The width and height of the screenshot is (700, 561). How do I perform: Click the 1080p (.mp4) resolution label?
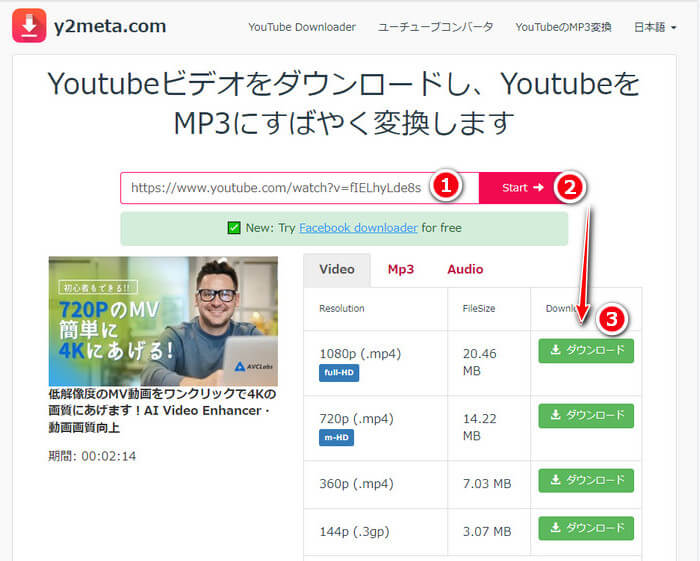360,354
